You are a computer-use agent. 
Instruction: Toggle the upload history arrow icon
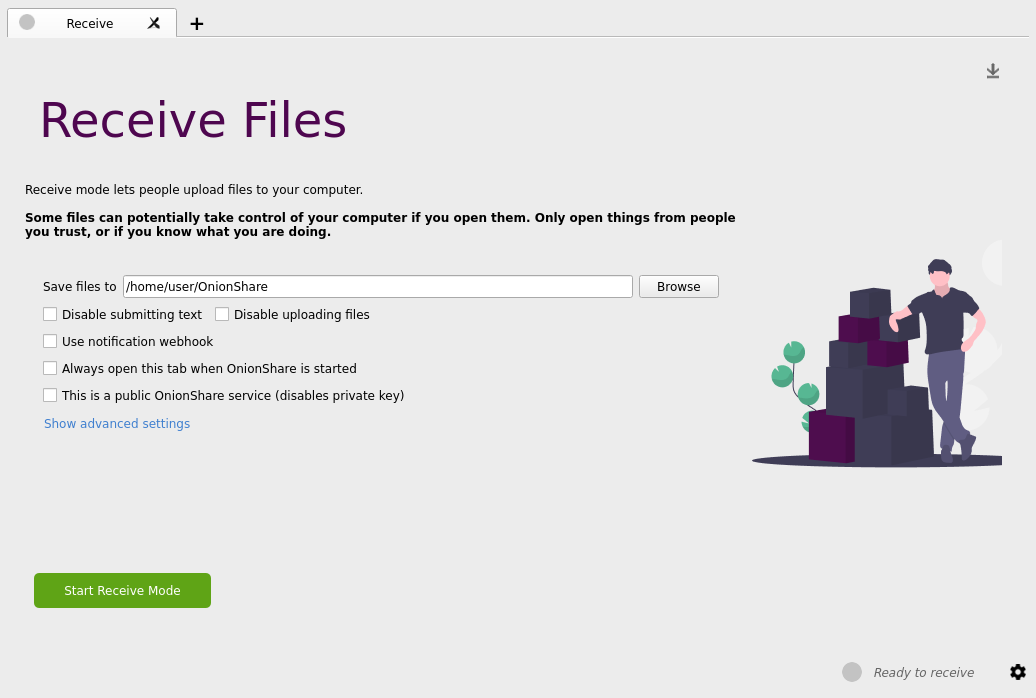click(992, 71)
